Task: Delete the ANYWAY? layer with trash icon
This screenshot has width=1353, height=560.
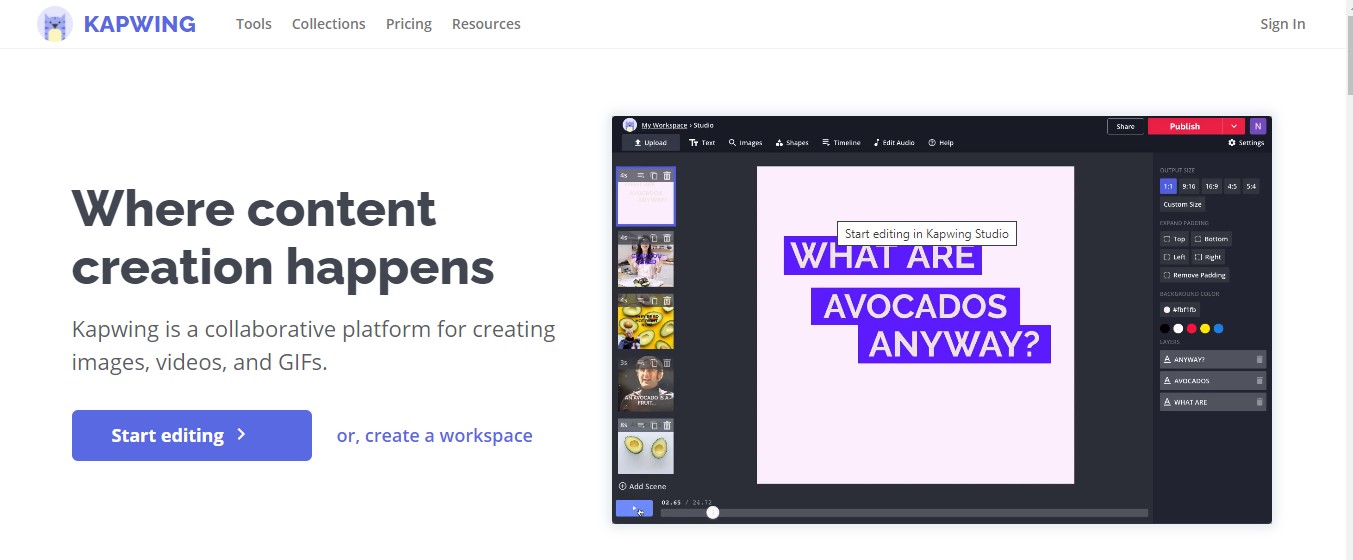Action: [x=1259, y=359]
